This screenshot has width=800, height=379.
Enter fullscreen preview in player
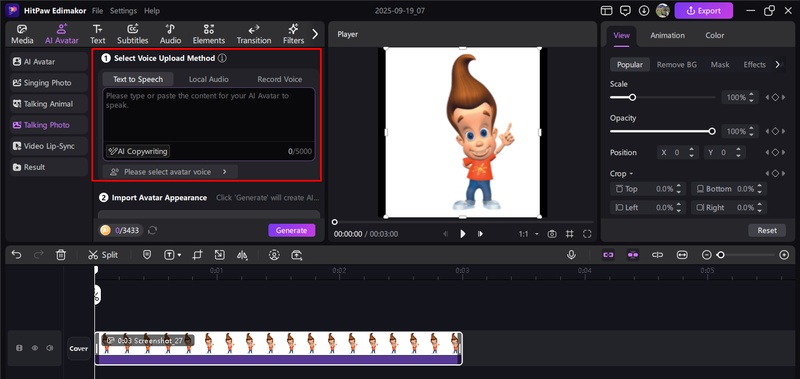[587, 234]
